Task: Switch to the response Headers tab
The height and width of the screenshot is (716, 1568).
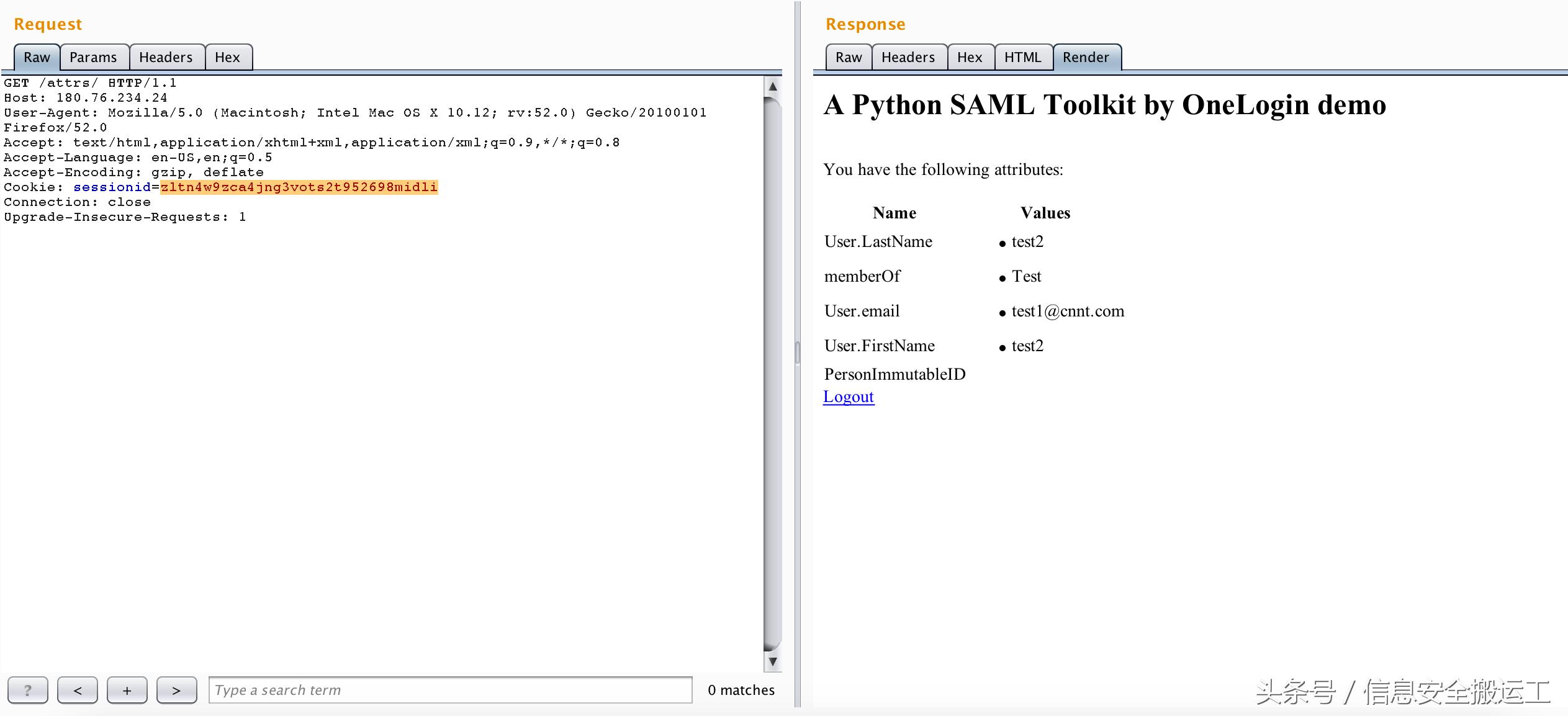Action: coord(908,57)
